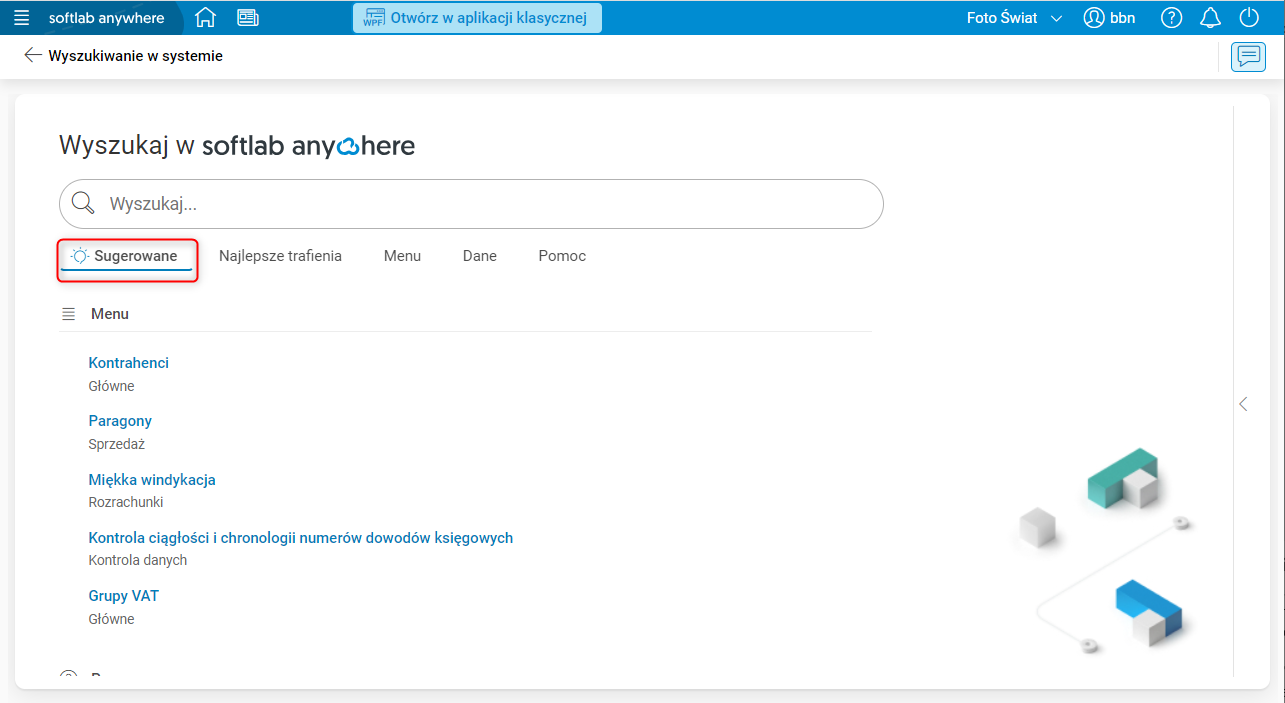Click the power logout icon
This screenshot has height=703, width=1285.
[1249, 18]
